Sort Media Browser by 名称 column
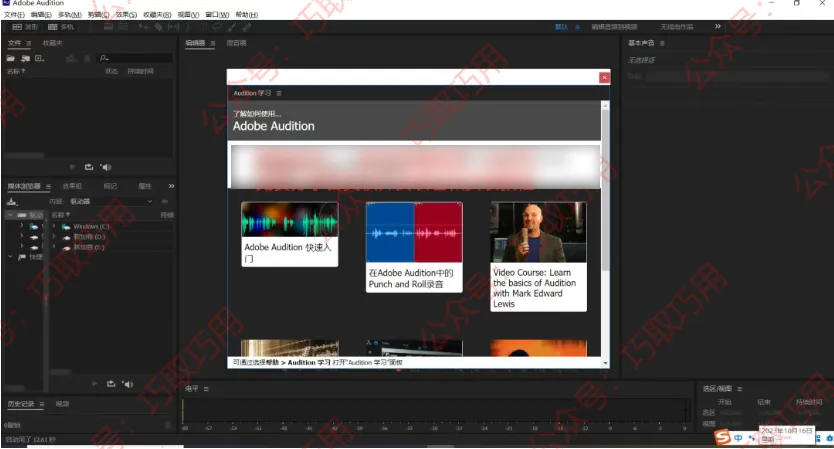 click(61, 215)
